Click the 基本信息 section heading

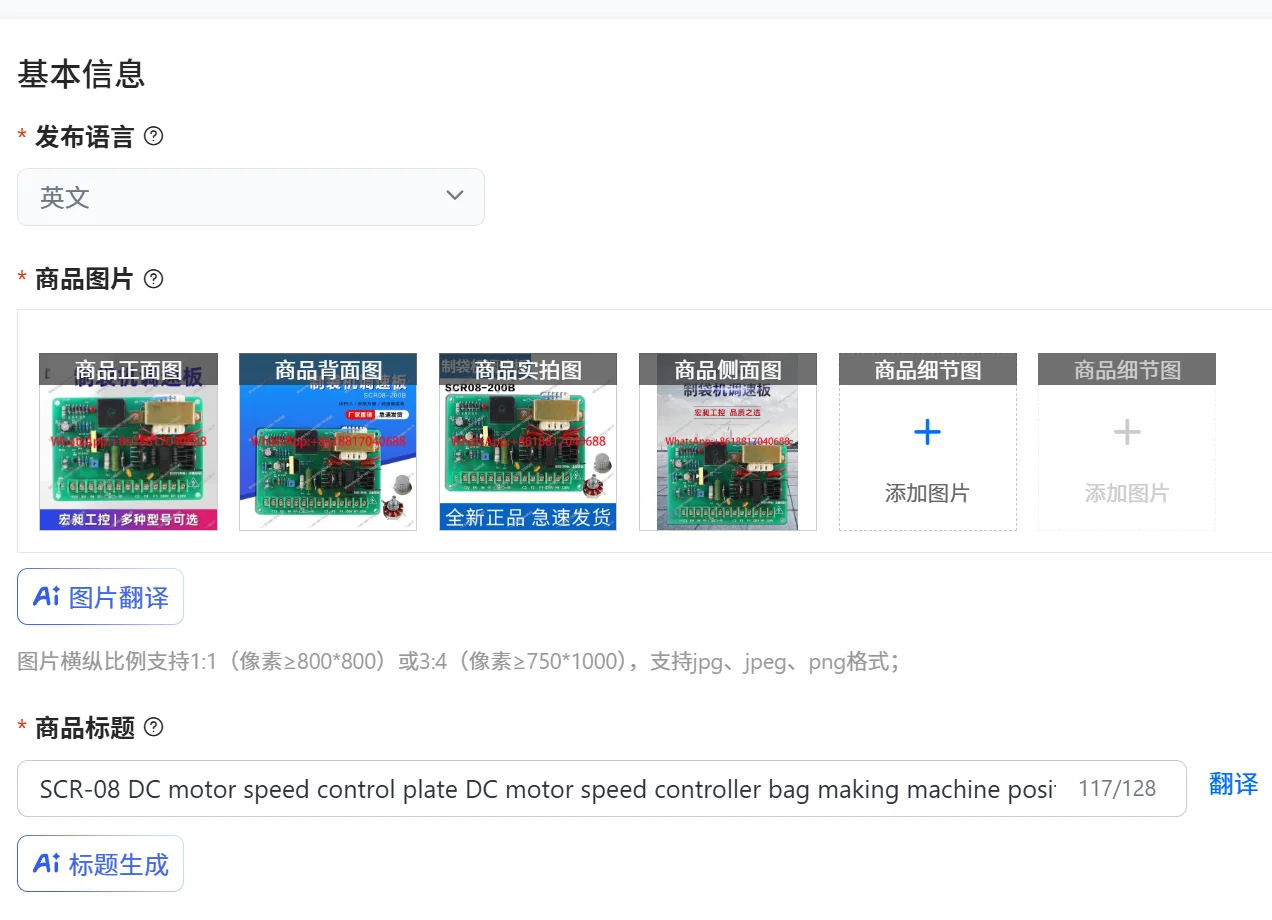click(x=81, y=74)
